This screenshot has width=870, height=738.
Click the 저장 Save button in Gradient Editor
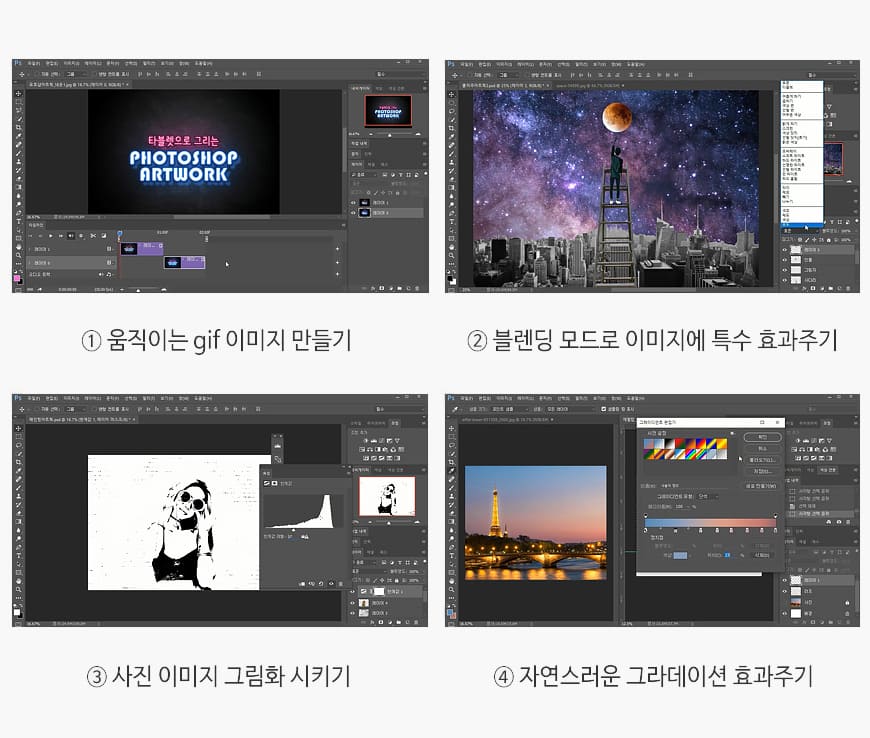[x=762, y=471]
